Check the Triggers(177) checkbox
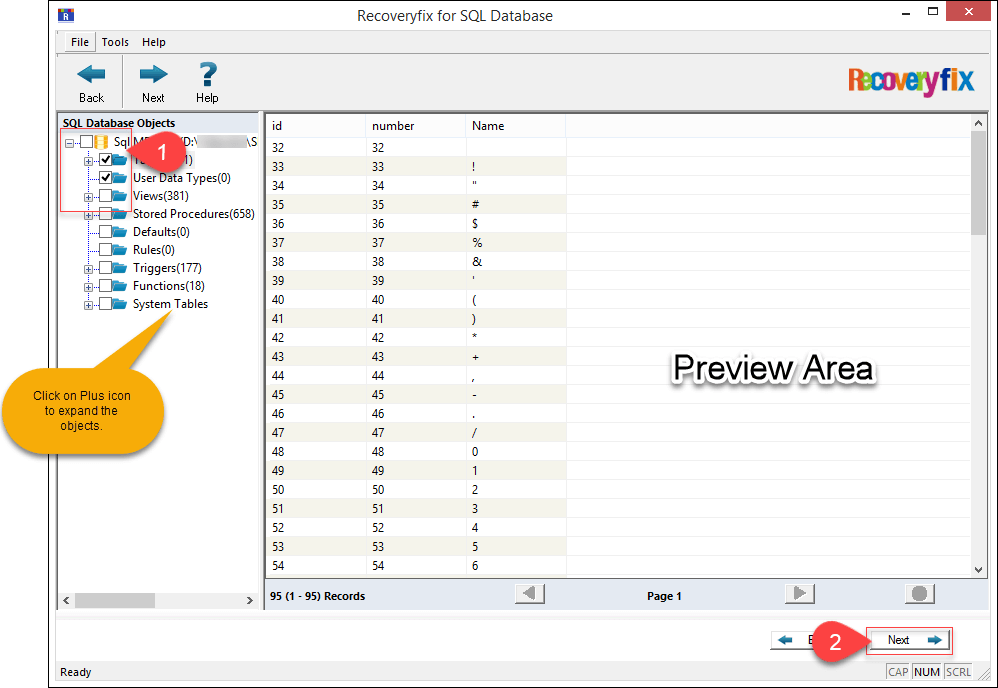 (106, 268)
